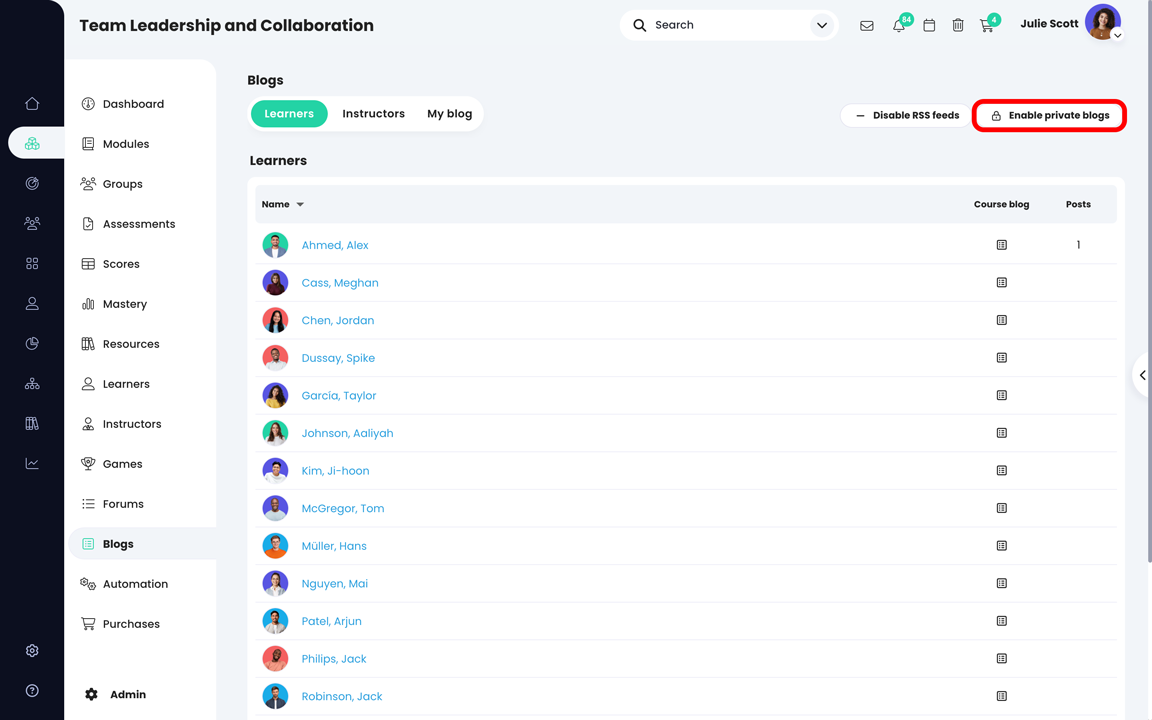Expand the right side panel chevron
This screenshot has height=720, width=1152.
[1142, 375]
